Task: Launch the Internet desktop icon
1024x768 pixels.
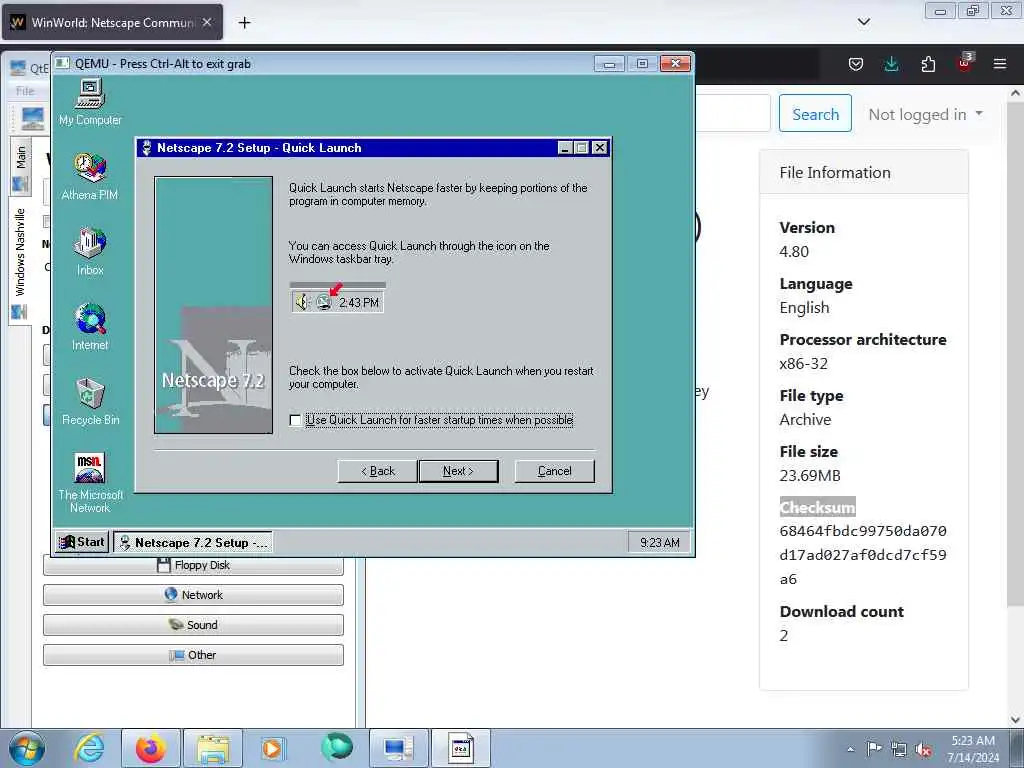Action: pyautogui.click(x=90, y=327)
